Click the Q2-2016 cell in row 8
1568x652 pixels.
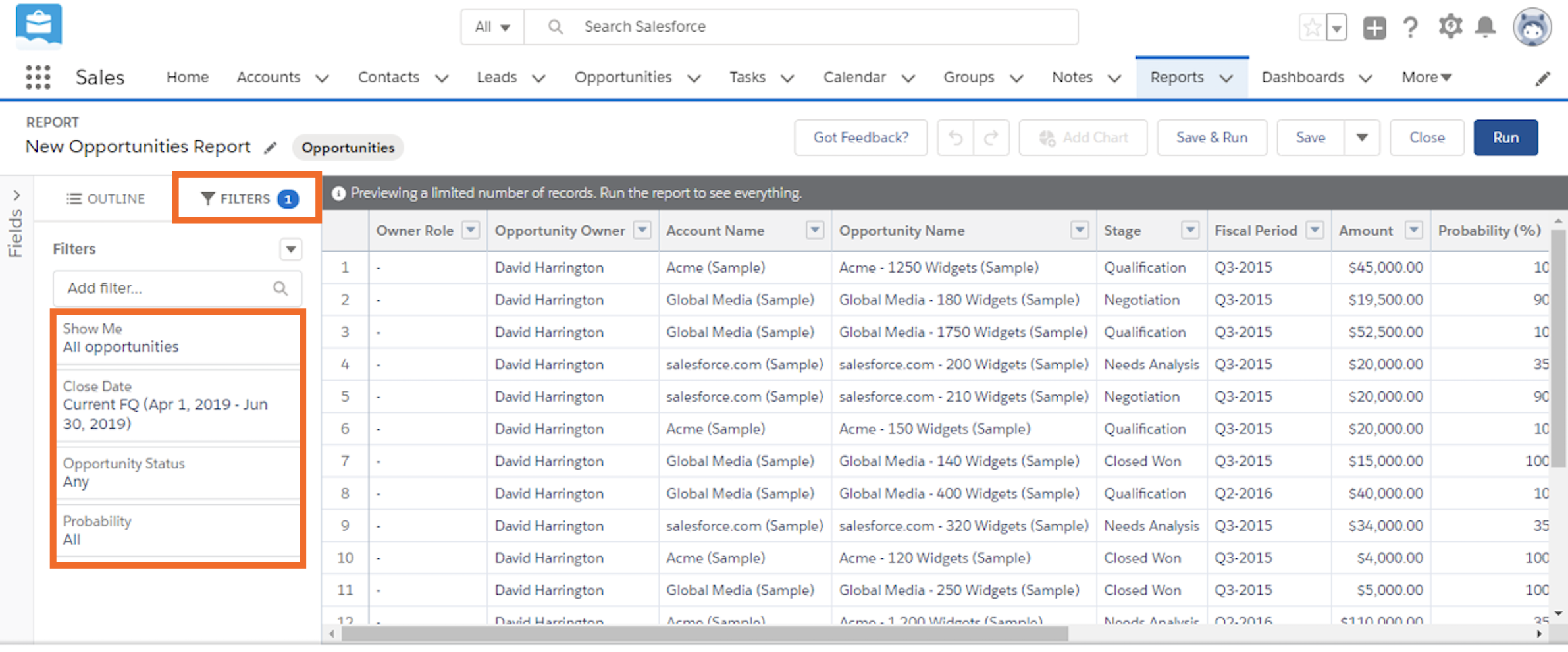1268,493
